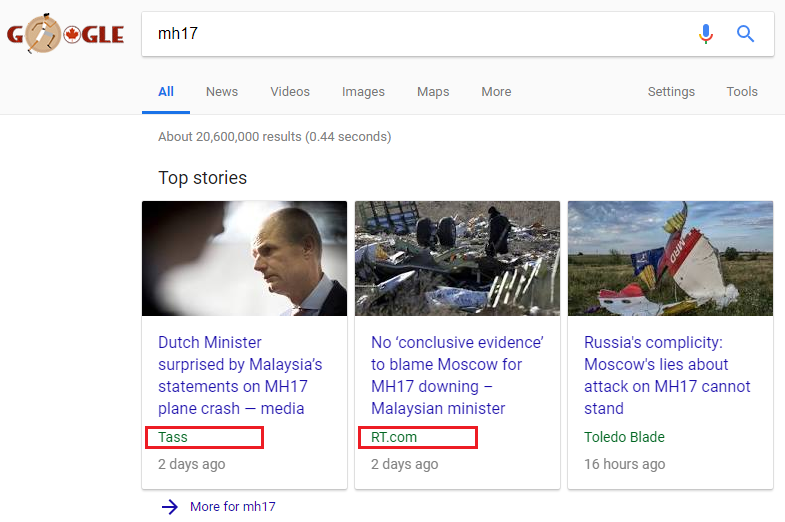Open the Dutch Minister photo thumbnail
The image size is (785, 522).
coord(244,258)
